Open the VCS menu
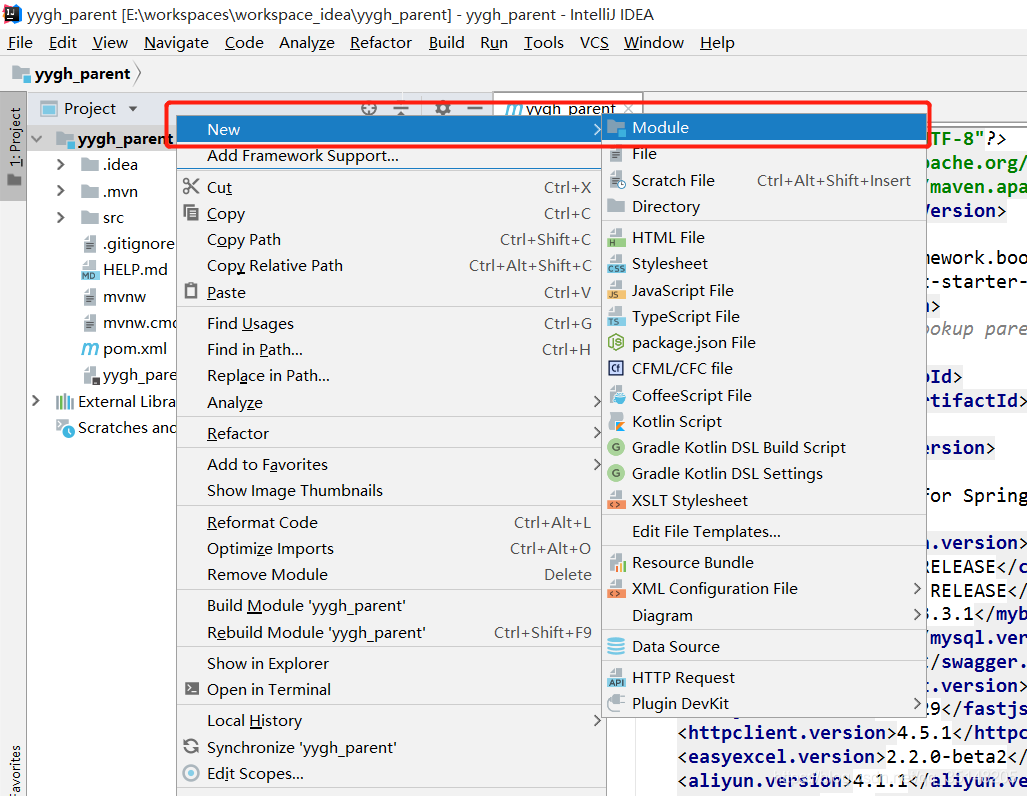1027x796 pixels. coord(594,43)
